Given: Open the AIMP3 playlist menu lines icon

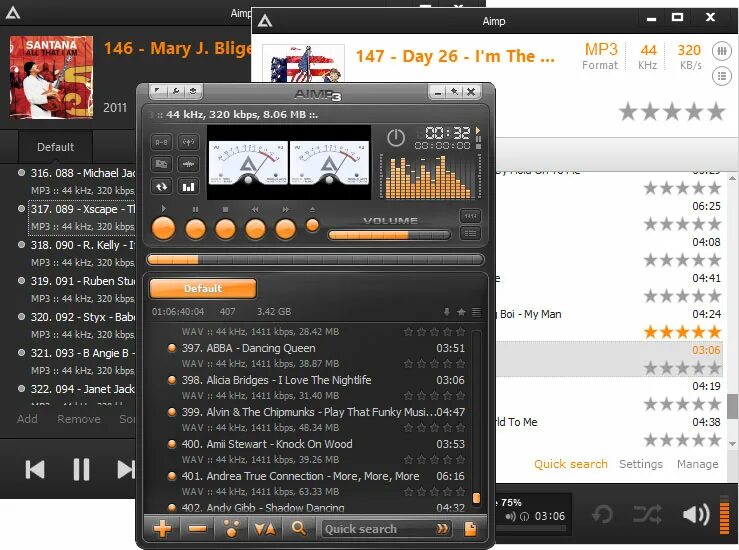Looking at the screenshot, I should (x=476, y=312).
